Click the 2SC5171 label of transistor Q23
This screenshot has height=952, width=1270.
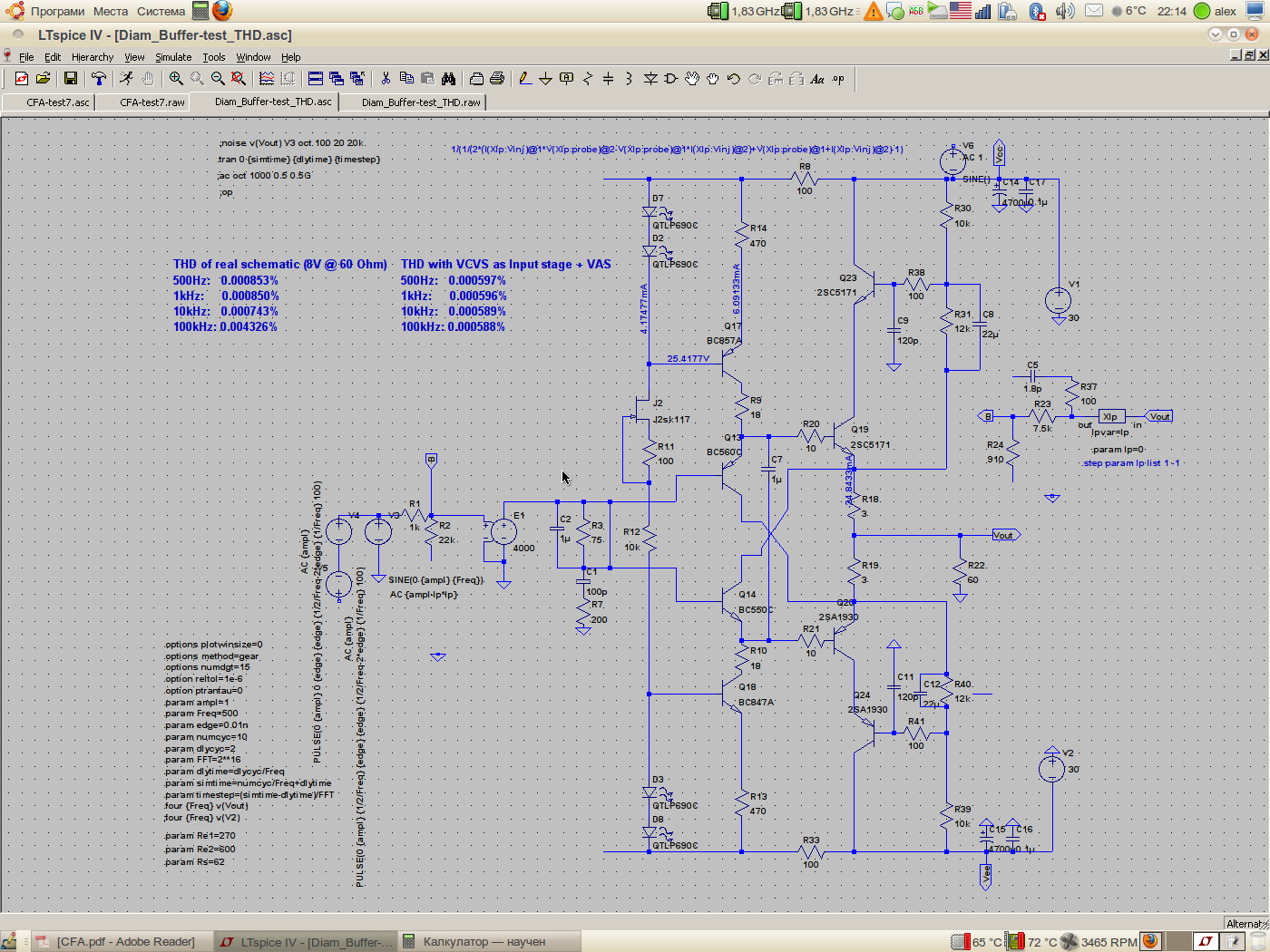[836, 293]
